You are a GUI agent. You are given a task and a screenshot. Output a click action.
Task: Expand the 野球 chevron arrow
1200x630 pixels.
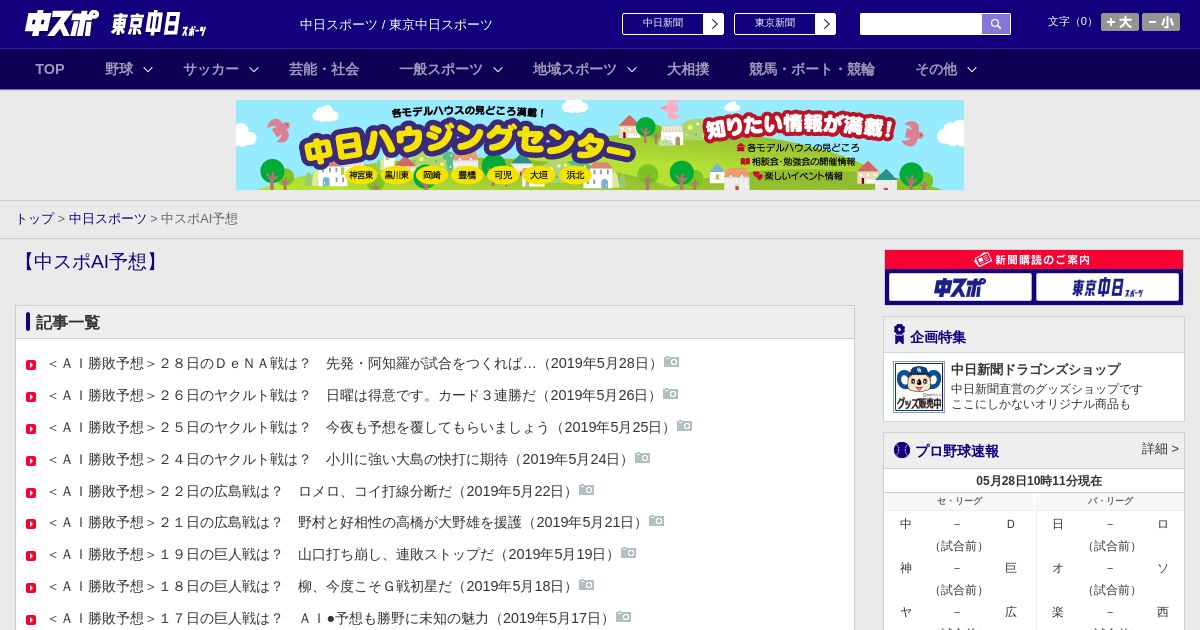pyautogui.click(x=148, y=69)
